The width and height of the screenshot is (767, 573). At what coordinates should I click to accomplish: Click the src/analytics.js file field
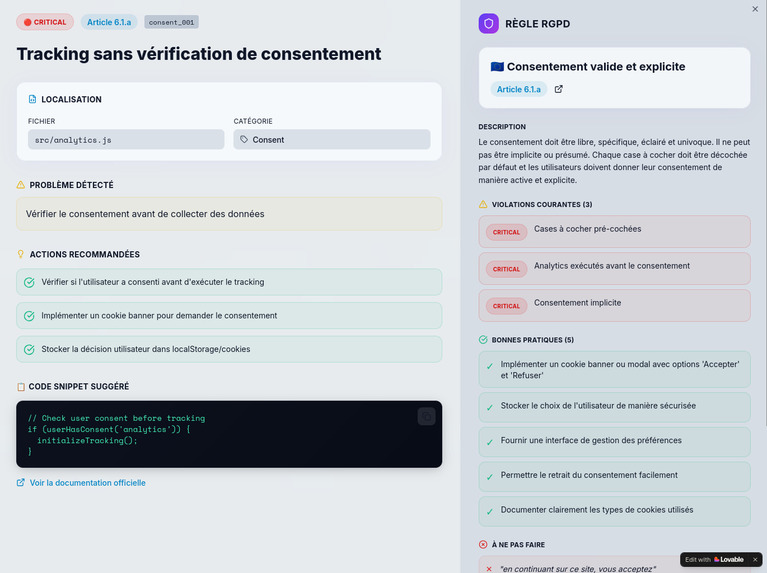point(126,139)
